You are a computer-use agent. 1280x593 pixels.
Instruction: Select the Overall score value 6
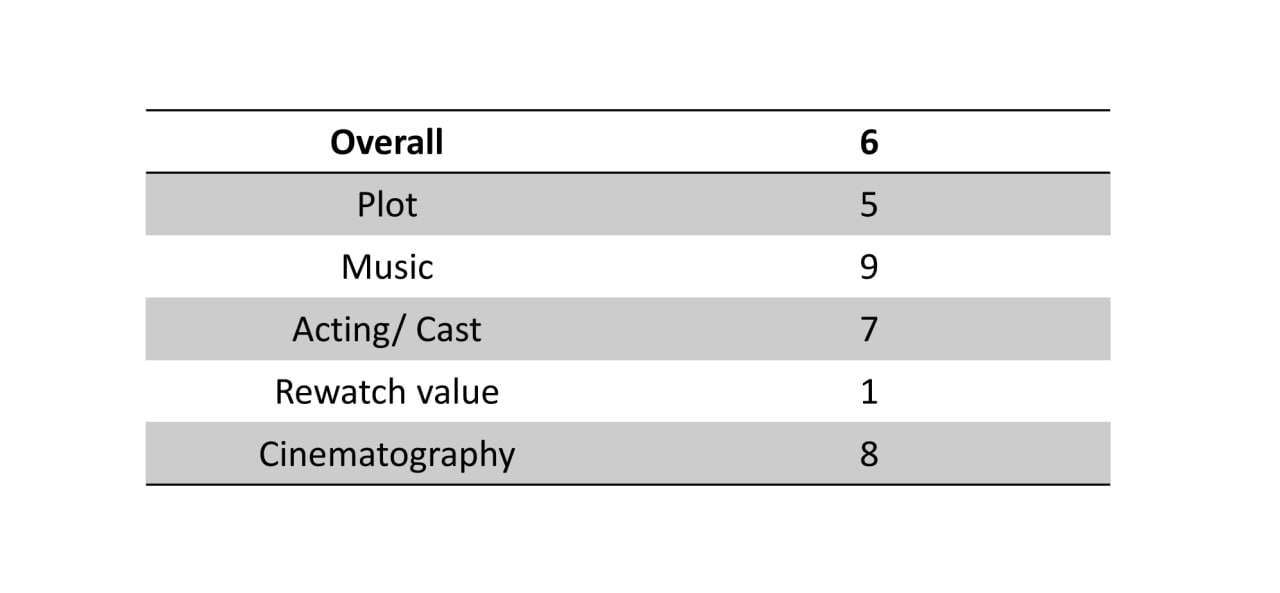coord(868,142)
